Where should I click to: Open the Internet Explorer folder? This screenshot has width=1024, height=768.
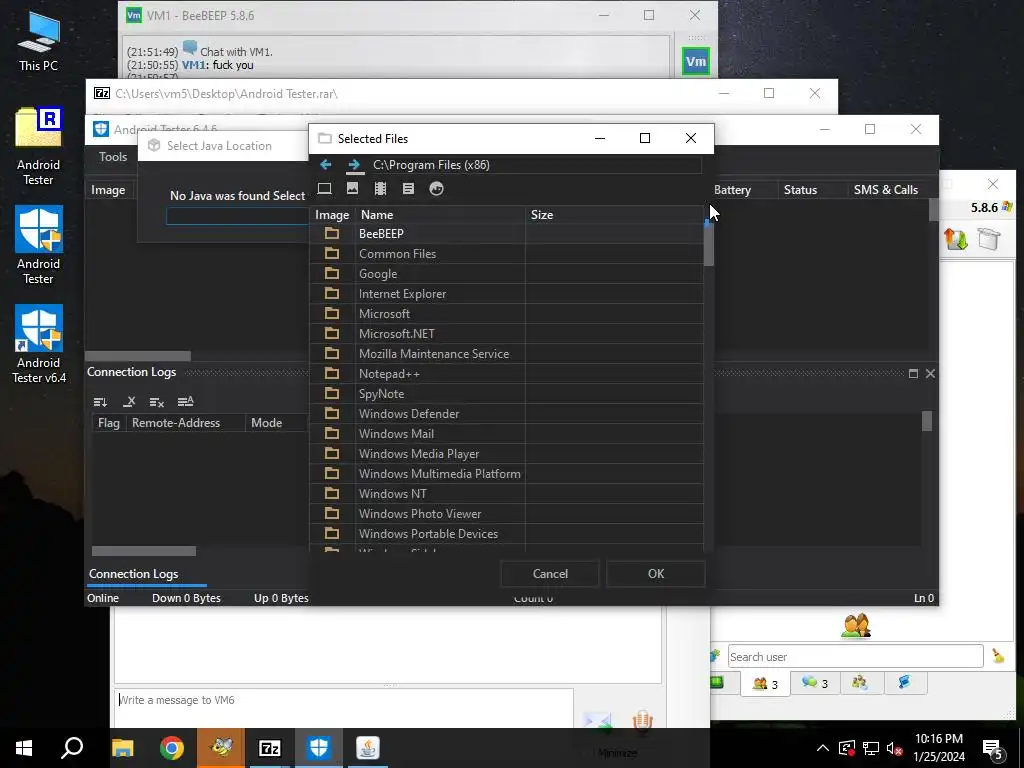tap(507, 294)
